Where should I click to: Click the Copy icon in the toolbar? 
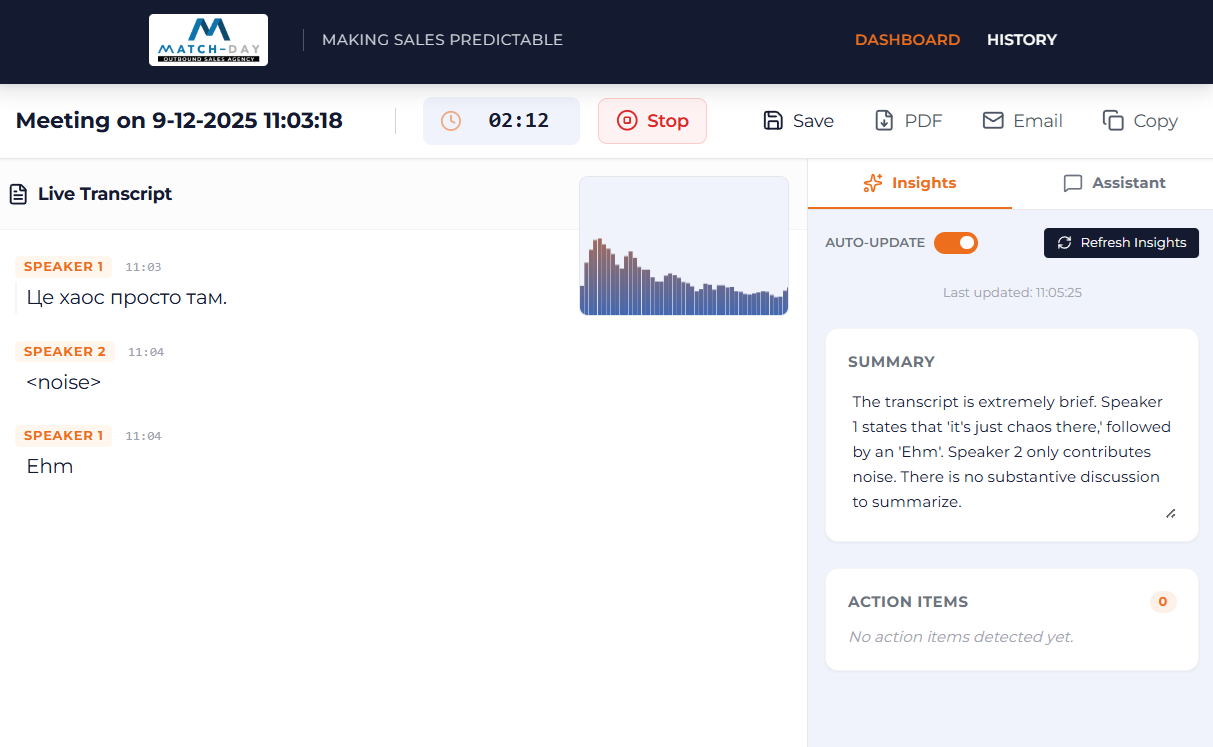(x=1113, y=121)
